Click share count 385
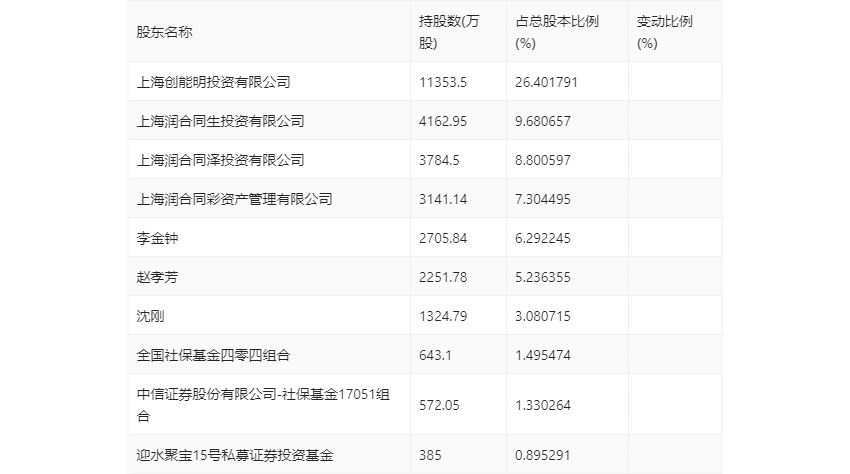 point(430,455)
